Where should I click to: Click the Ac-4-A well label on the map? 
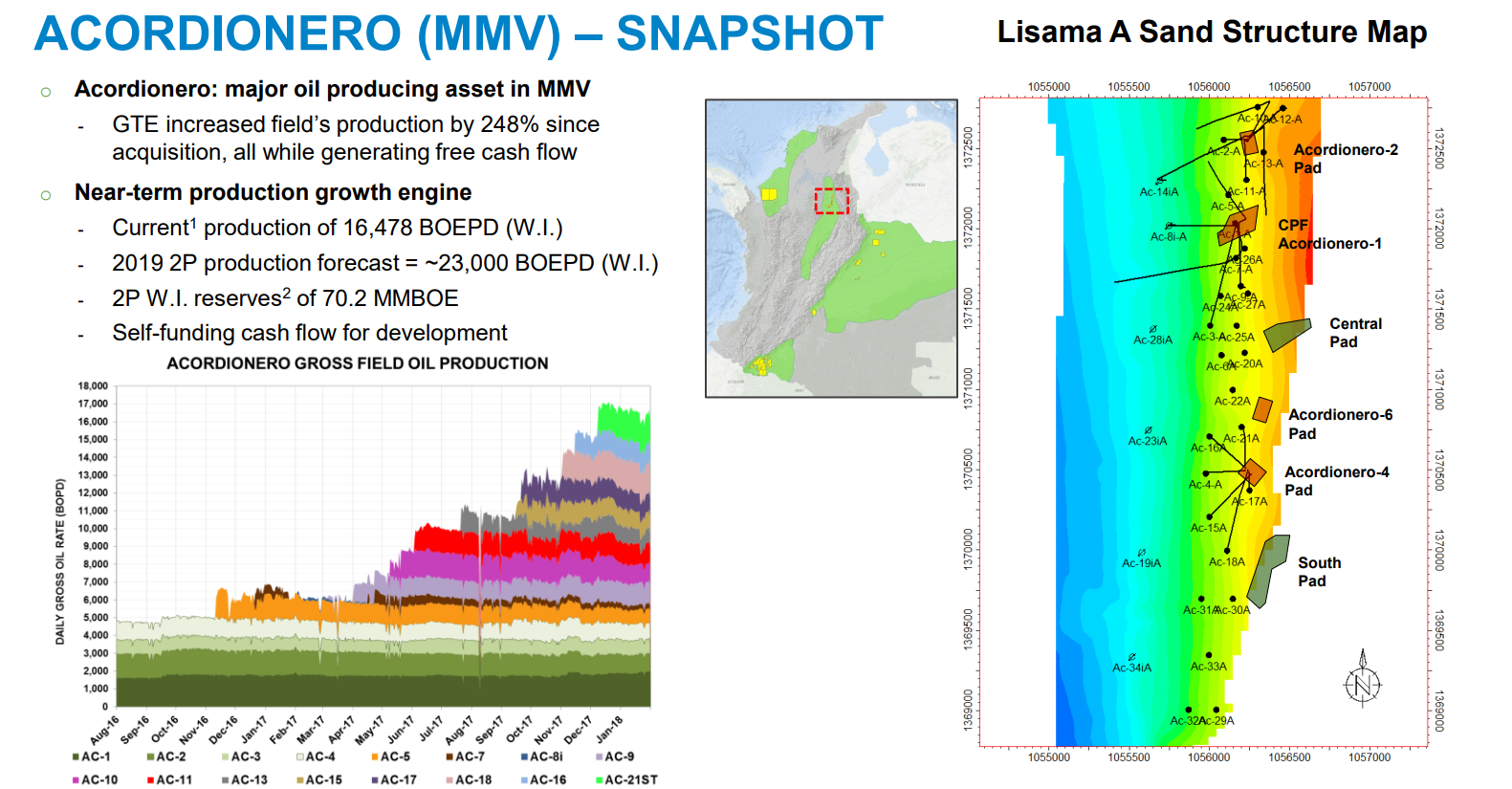[1205, 485]
